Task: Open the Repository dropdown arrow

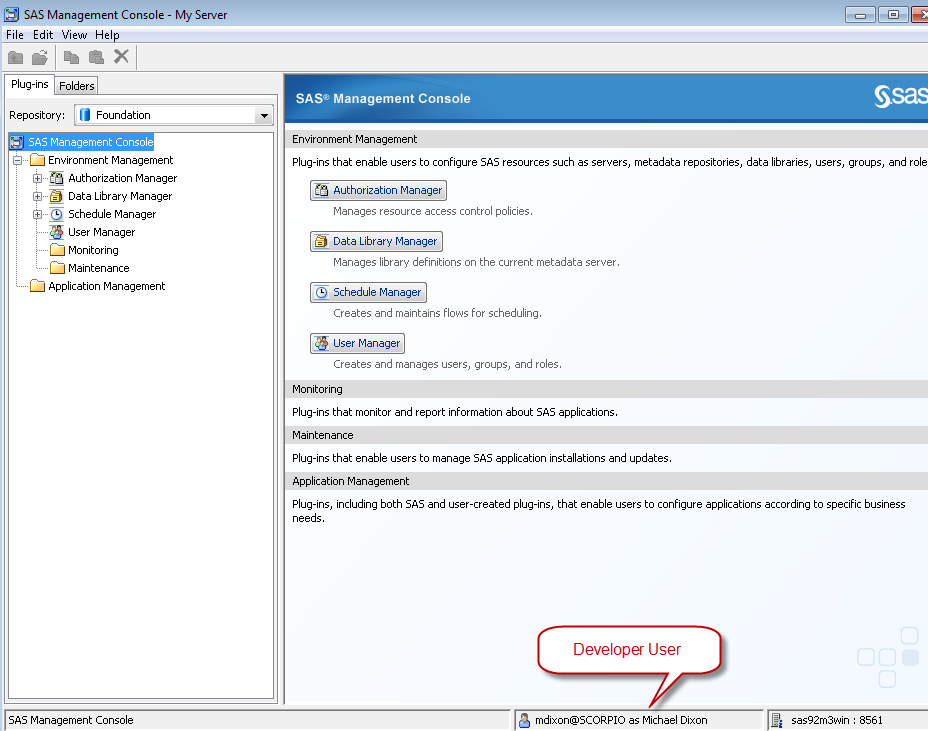Action: [265, 115]
